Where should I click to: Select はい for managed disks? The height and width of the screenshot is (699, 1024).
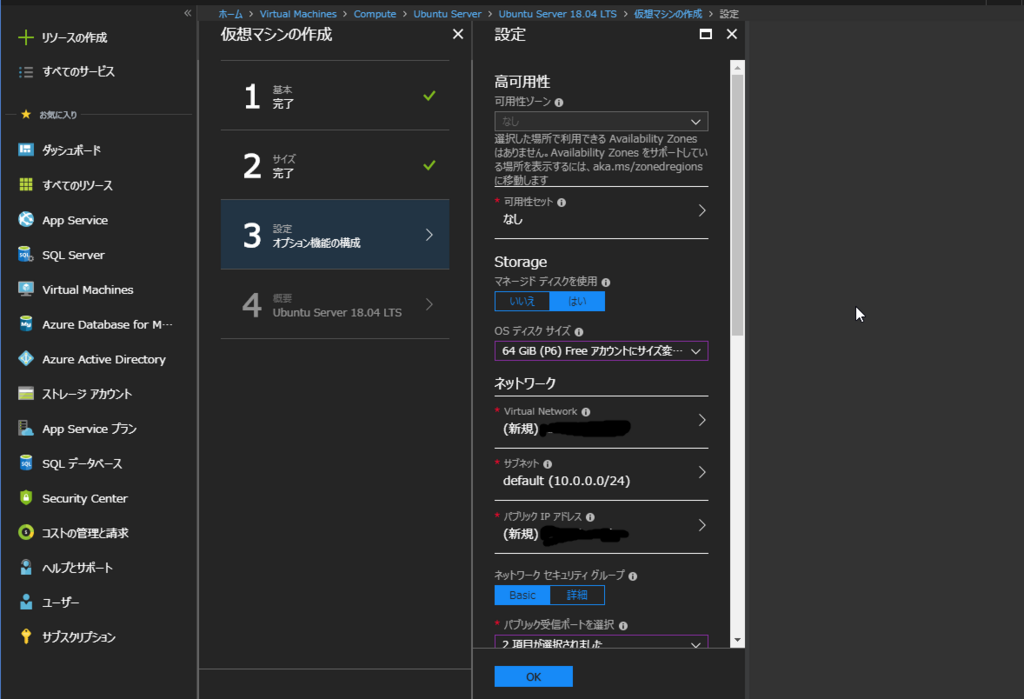pyautogui.click(x=577, y=301)
